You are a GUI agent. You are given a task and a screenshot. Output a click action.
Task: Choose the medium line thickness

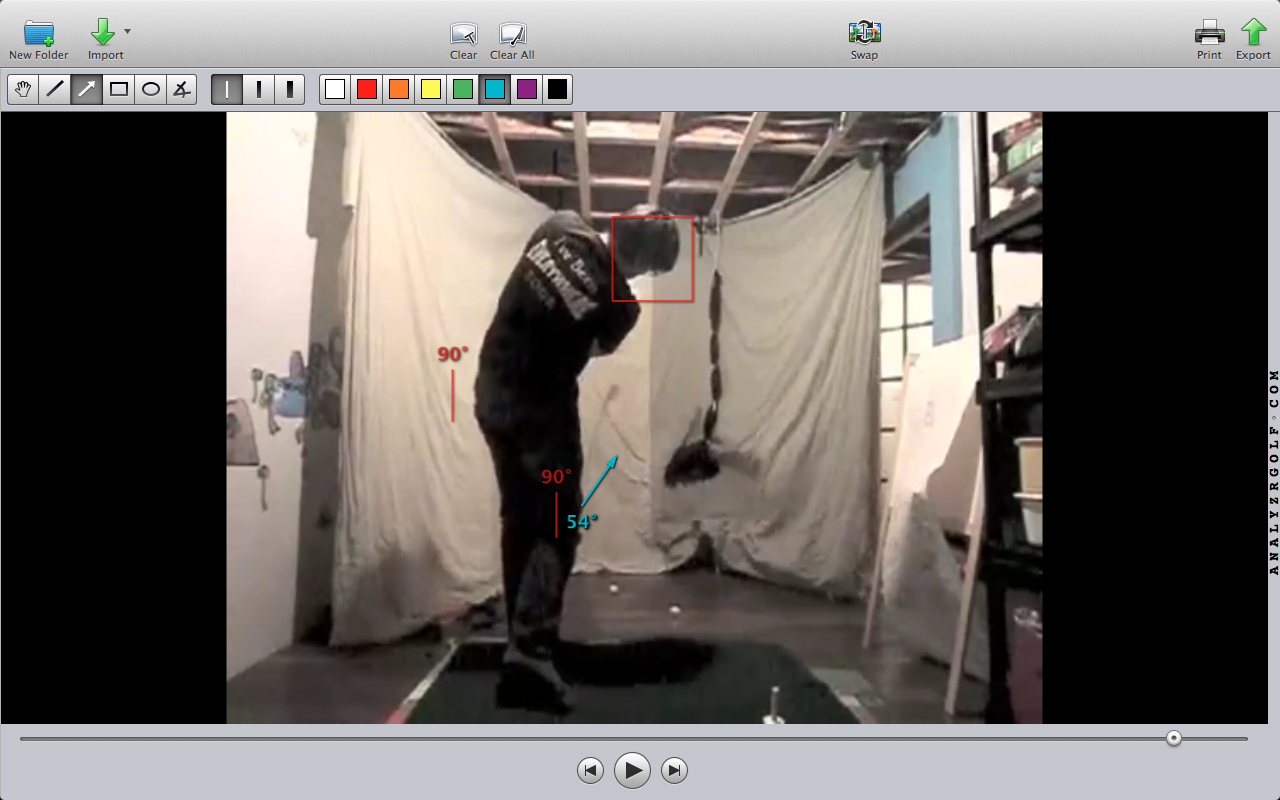pos(259,89)
